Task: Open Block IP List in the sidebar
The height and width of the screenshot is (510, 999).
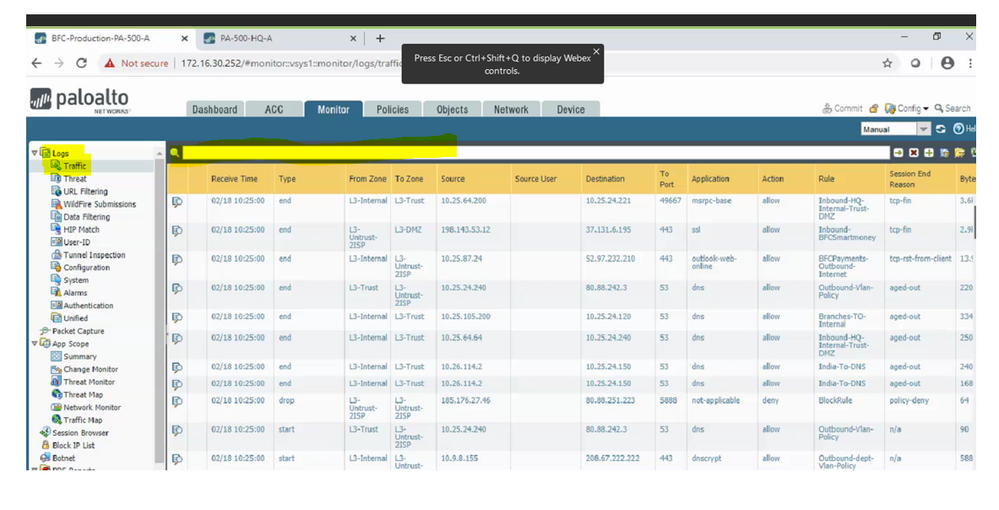Action: 73,446
